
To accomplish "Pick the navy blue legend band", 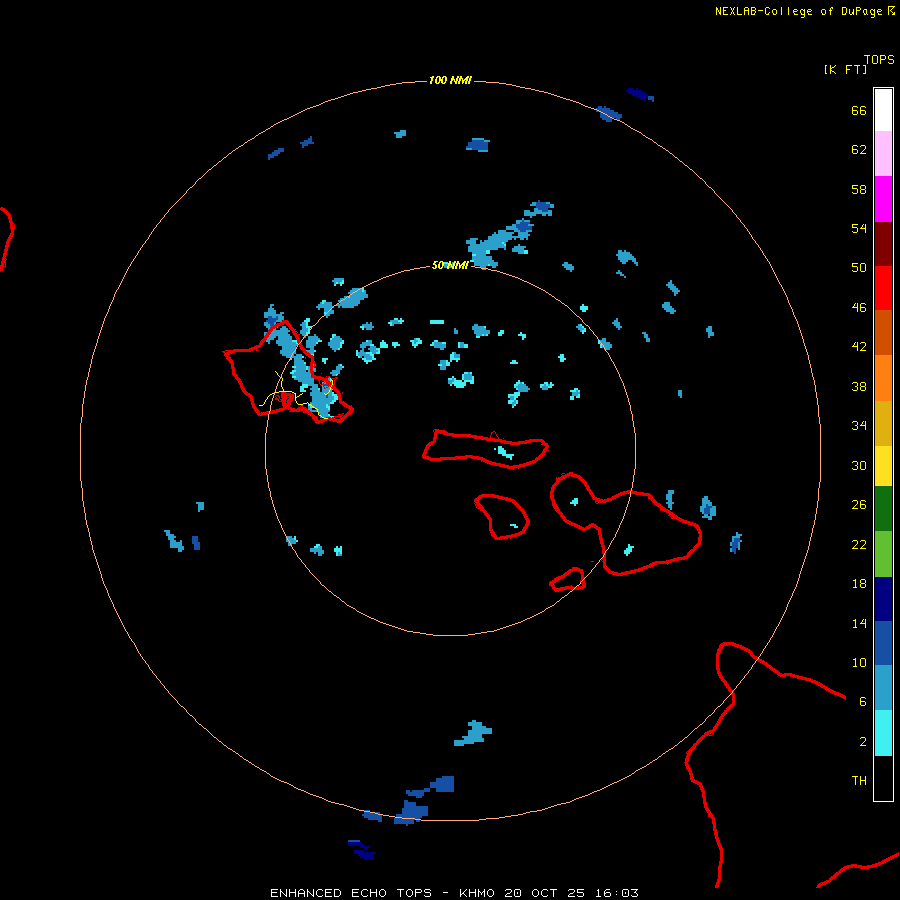I will (x=883, y=599).
